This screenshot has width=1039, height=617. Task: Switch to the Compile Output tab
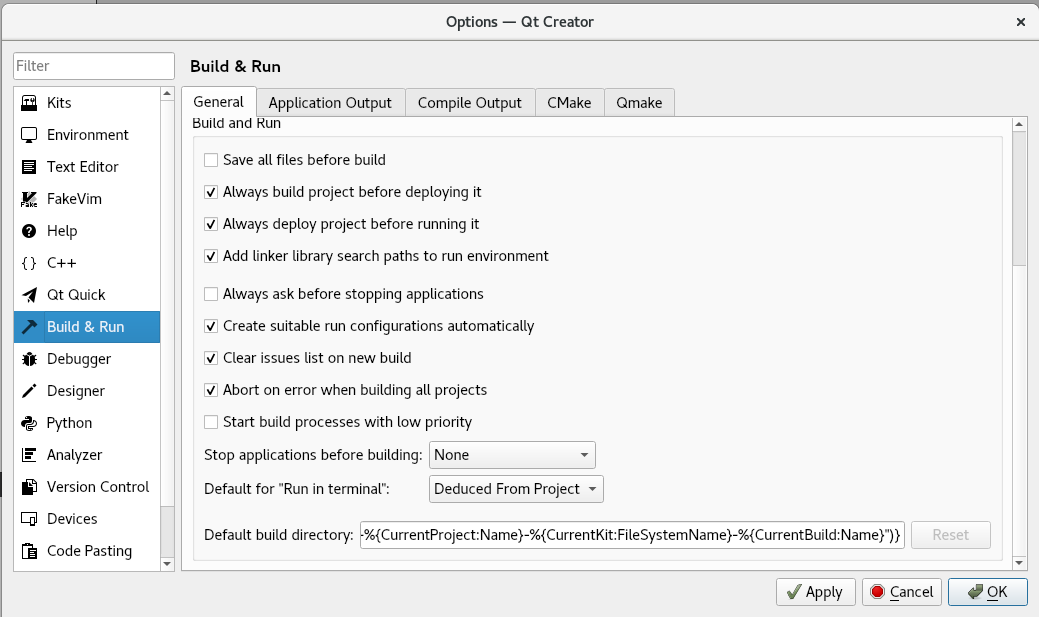click(470, 103)
